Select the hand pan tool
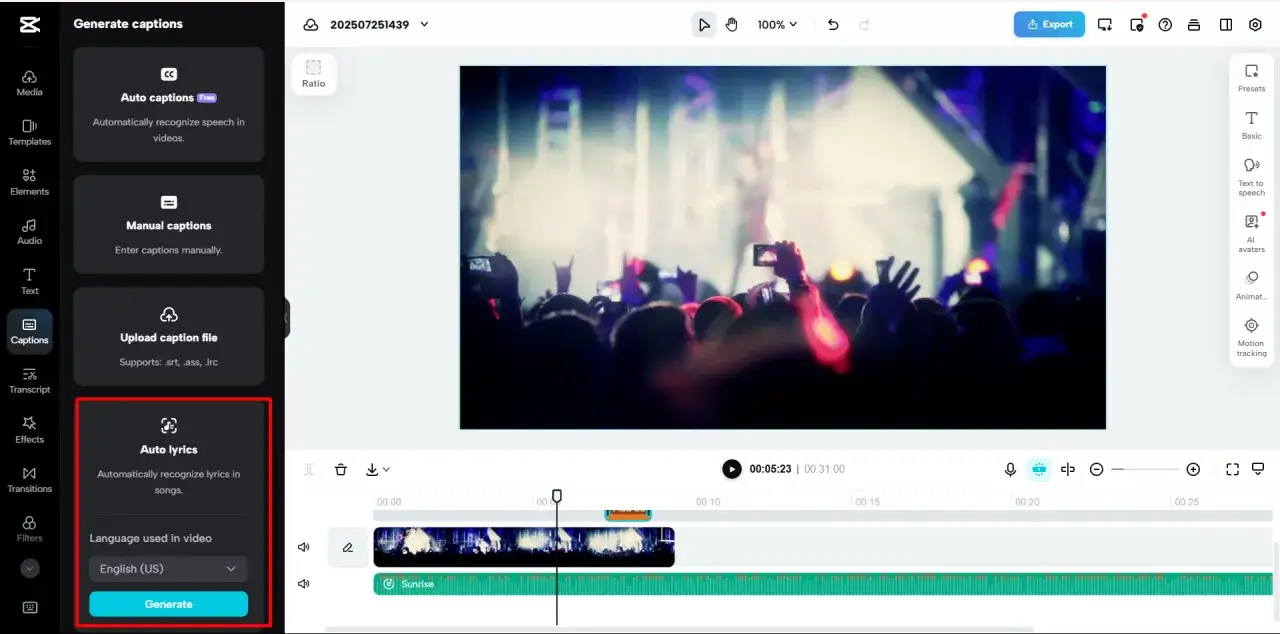Screen dimensions: 1280x634 pyautogui.click(x=731, y=25)
